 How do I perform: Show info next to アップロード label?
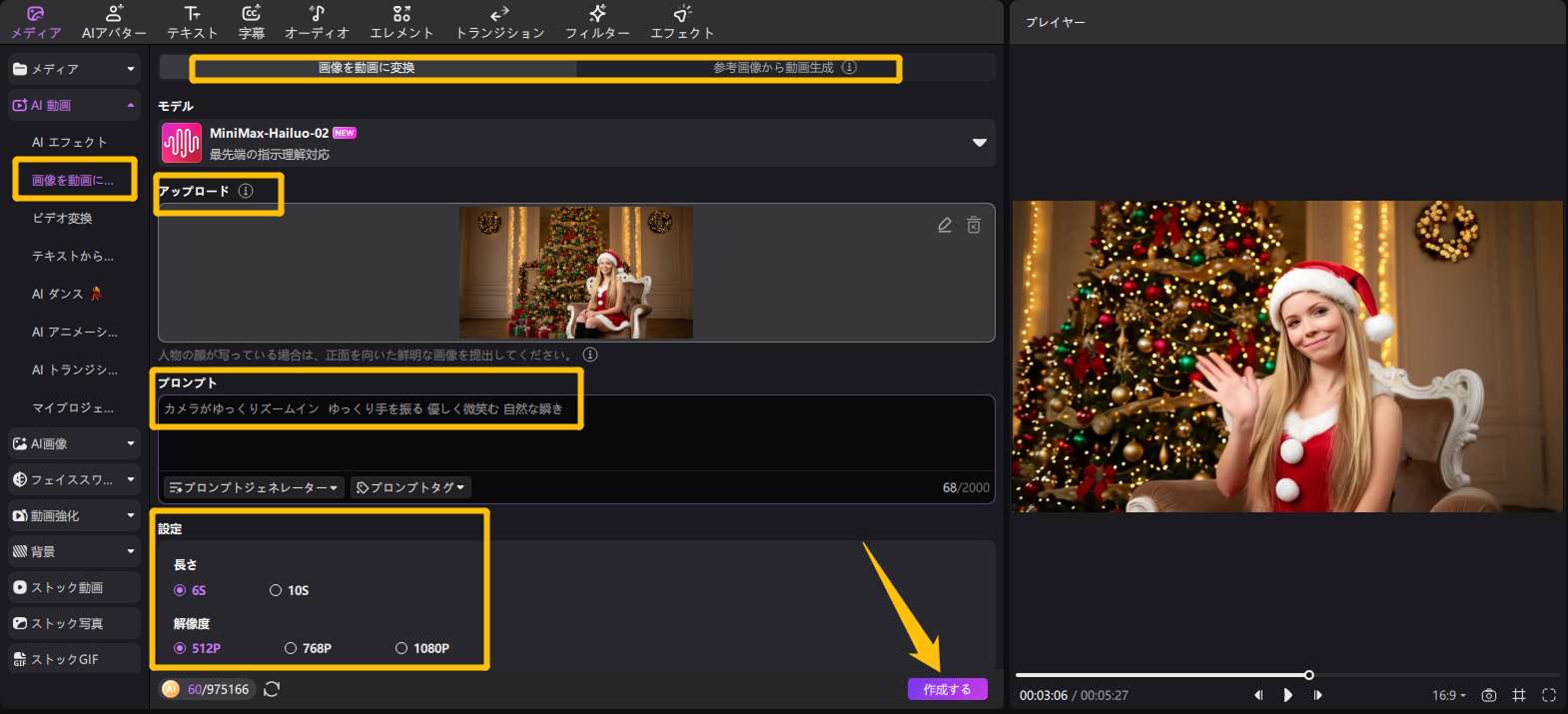(x=246, y=191)
